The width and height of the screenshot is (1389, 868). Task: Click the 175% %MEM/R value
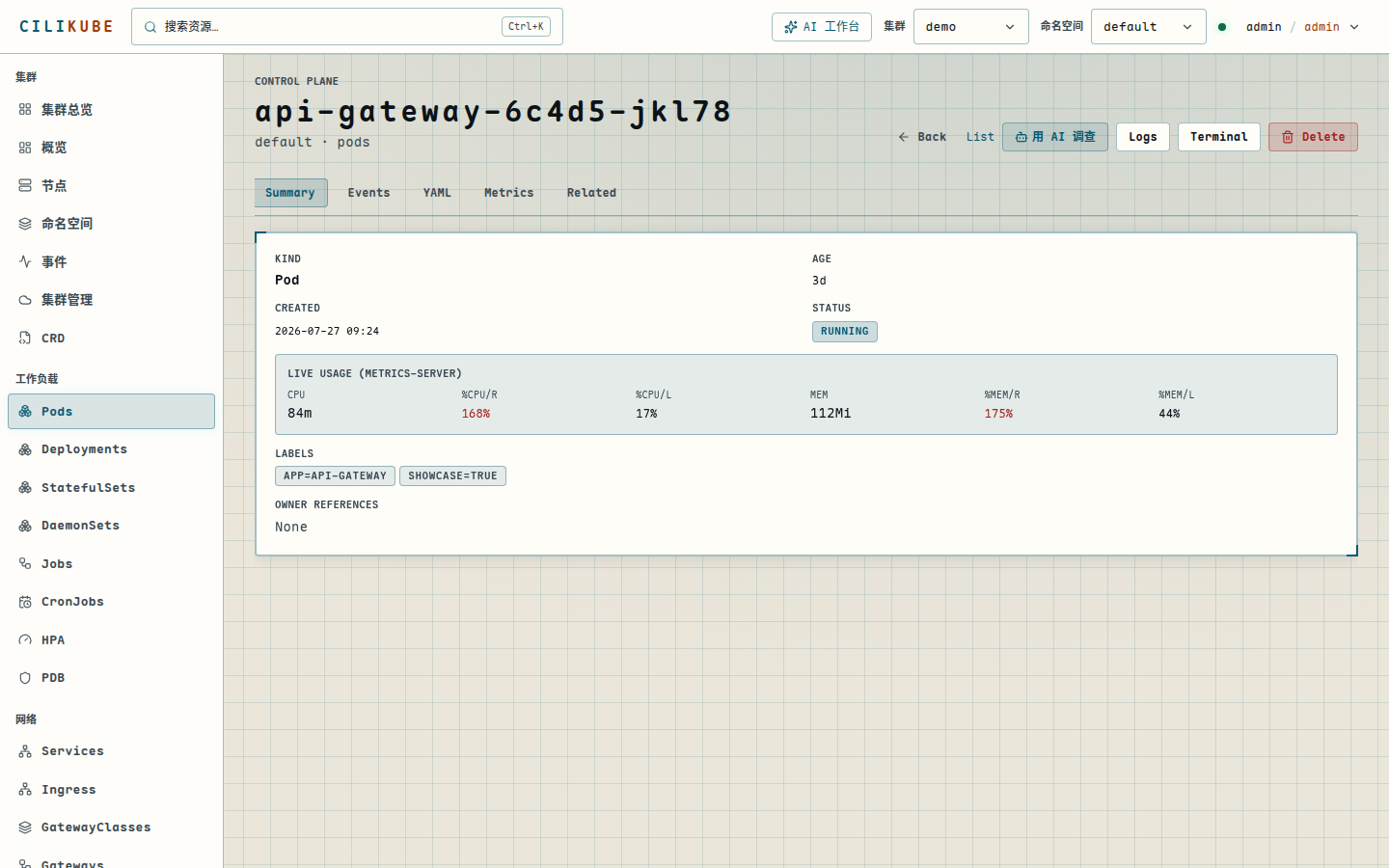tap(998, 414)
